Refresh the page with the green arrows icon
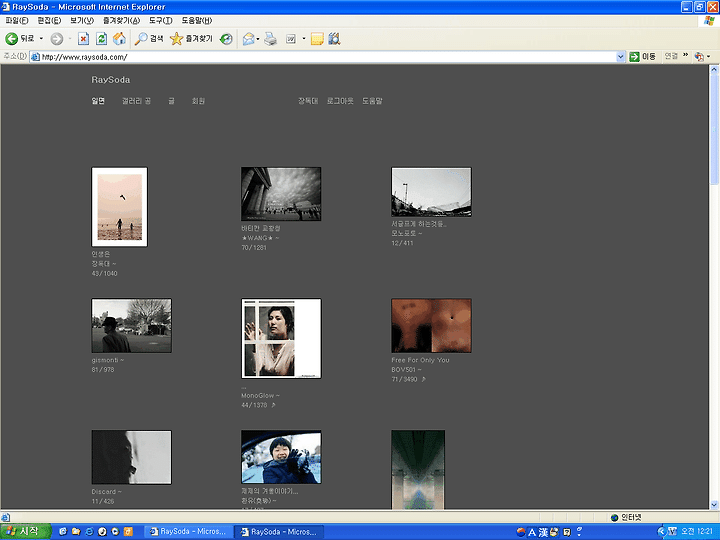Viewport: 720px width, 540px height. click(101, 39)
